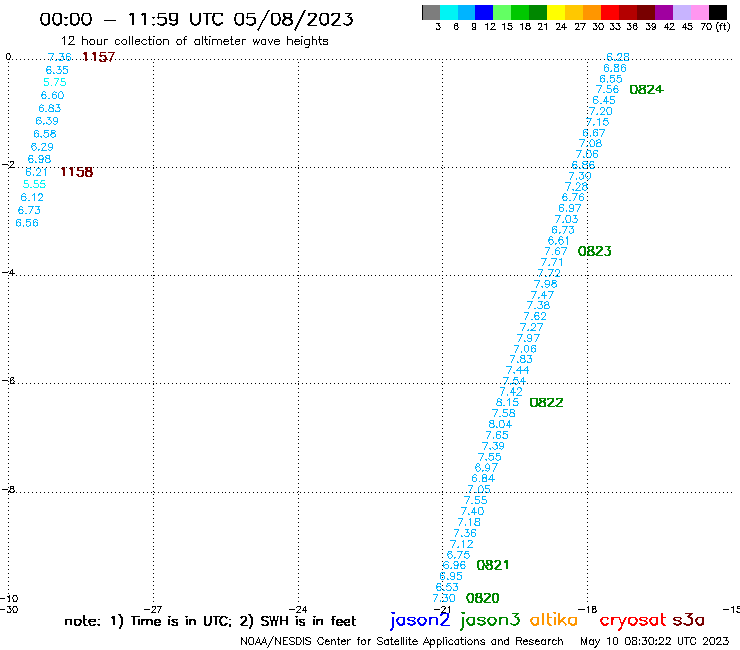Click the 1157 pass time marker

tap(99, 57)
